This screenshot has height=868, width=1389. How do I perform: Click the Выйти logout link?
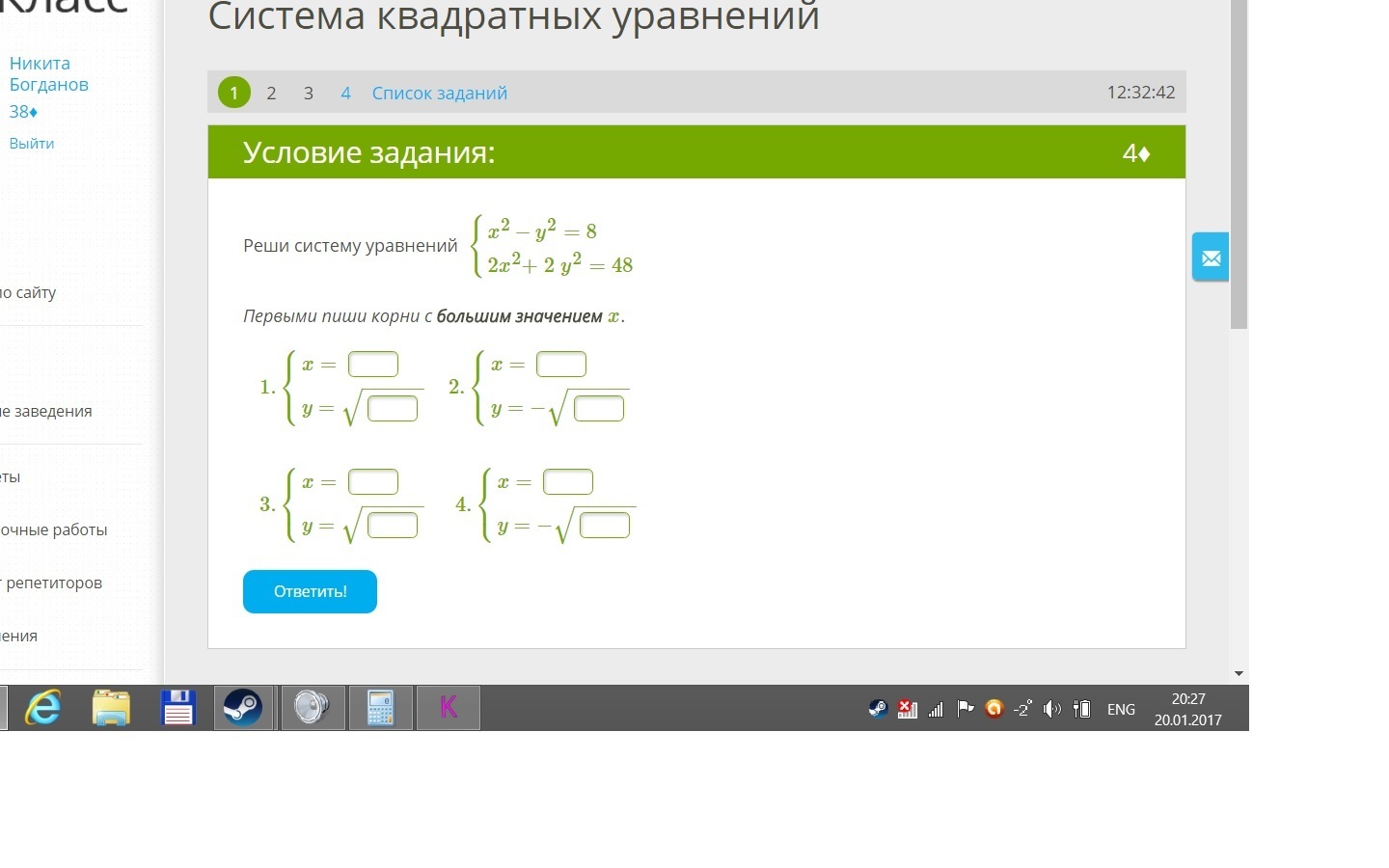(x=32, y=144)
